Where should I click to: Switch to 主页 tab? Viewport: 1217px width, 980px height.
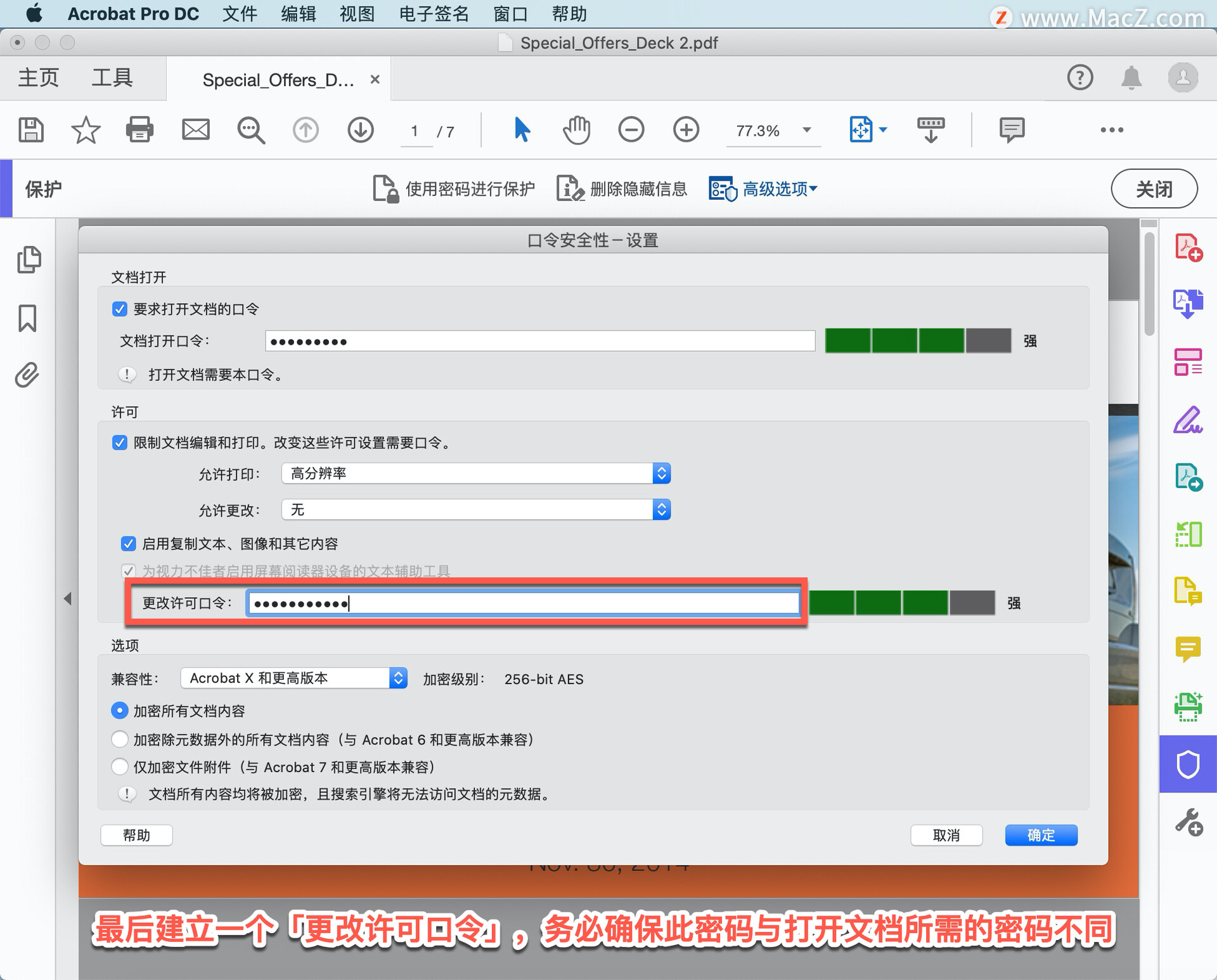[x=38, y=78]
